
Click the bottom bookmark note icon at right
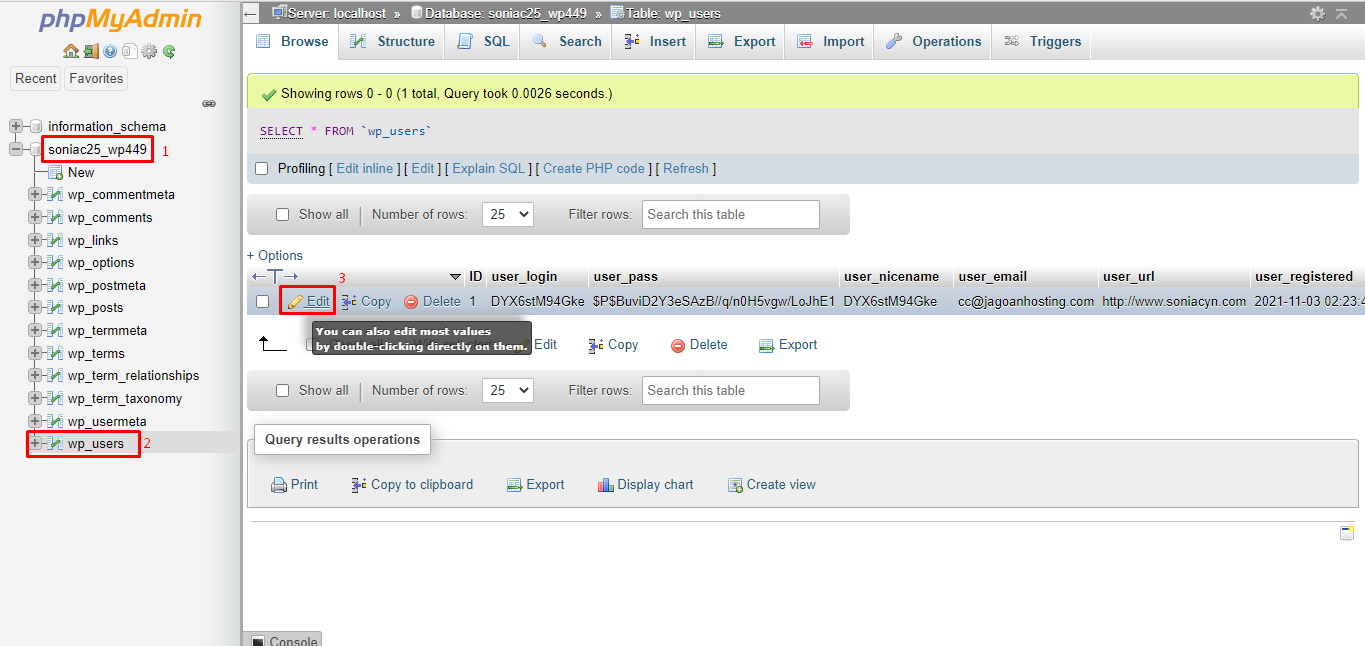(1347, 532)
